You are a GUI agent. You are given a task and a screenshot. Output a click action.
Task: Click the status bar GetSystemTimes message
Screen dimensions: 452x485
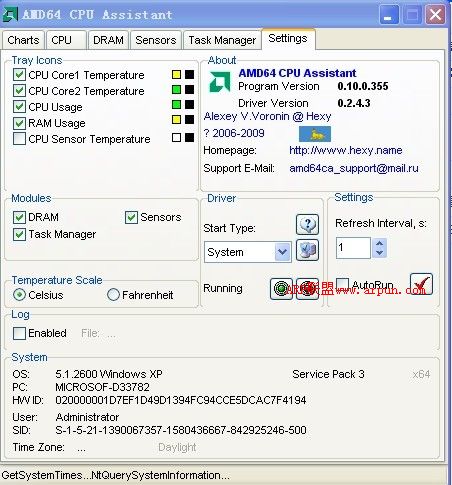(115, 475)
